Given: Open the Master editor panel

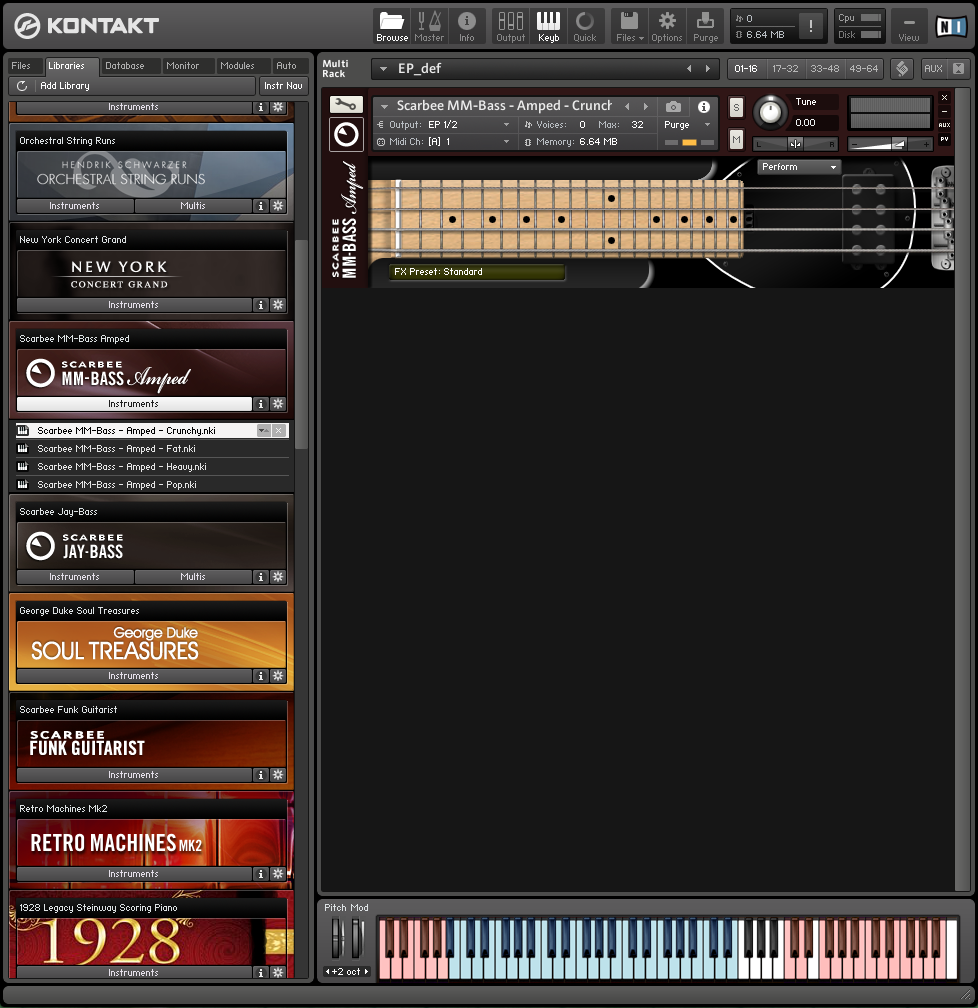Looking at the screenshot, I should click(x=429, y=26).
